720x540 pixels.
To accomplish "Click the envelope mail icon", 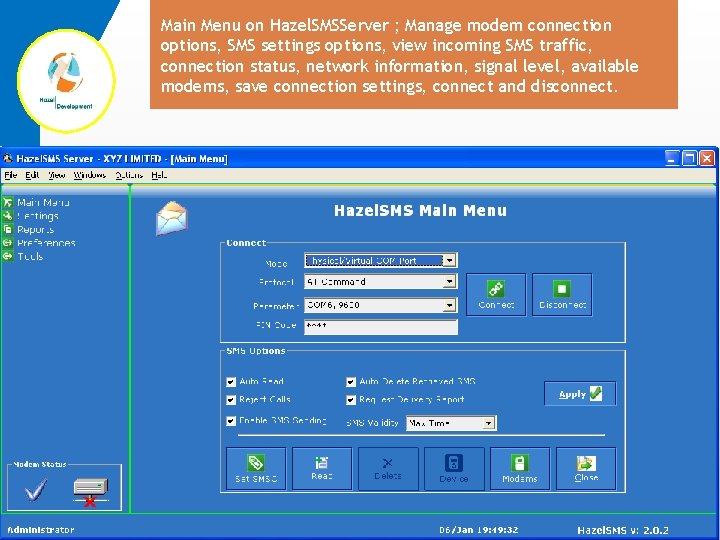I will pos(172,219).
